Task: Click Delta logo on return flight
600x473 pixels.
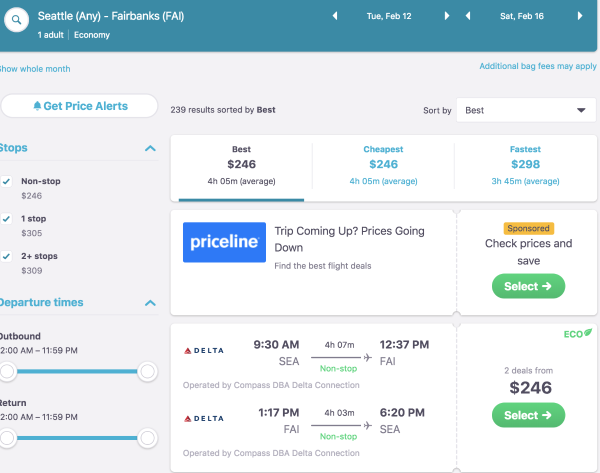Action: point(204,419)
